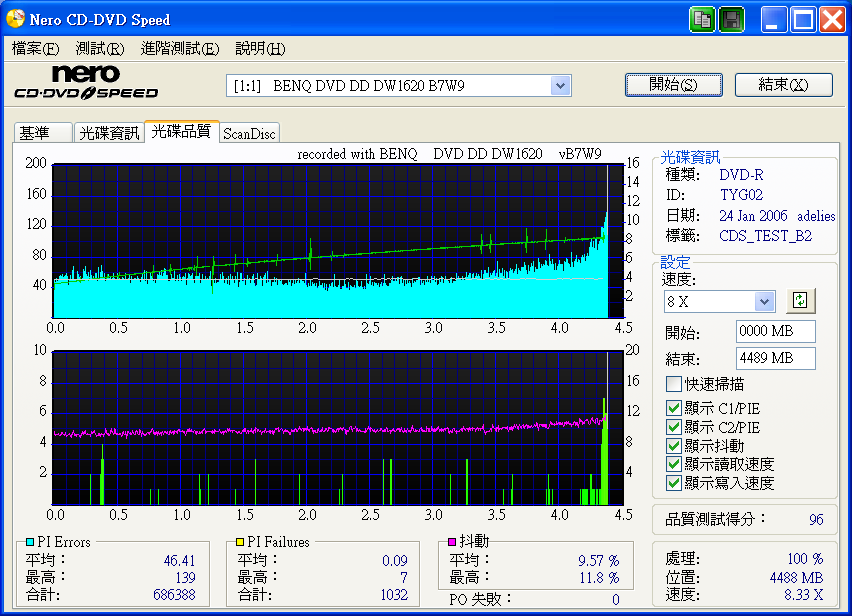The image size is (852, 616).
Task: Close the Nero CD-DVD Speed window
Action: click(x=832, y=20)
